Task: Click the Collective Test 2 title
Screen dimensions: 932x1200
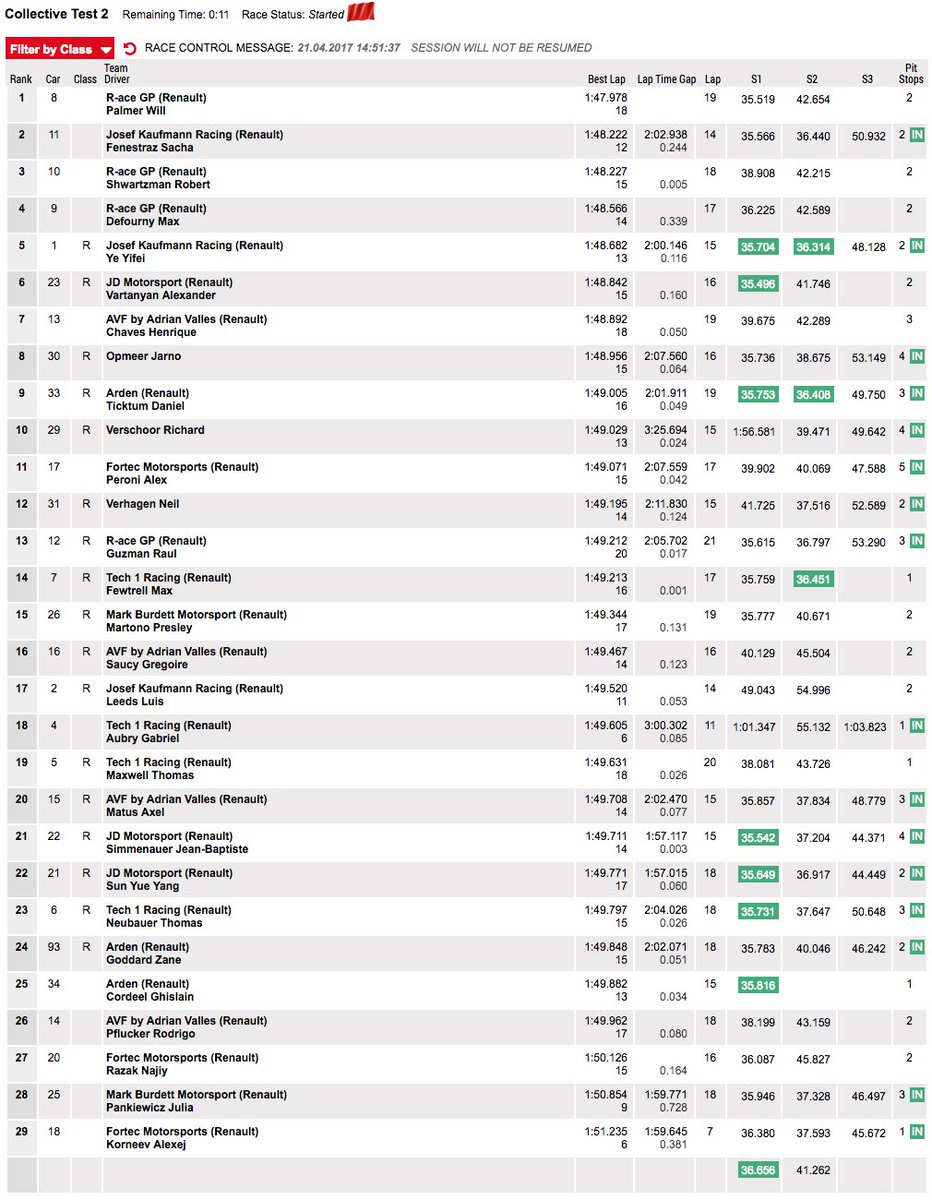Action: 57,15
